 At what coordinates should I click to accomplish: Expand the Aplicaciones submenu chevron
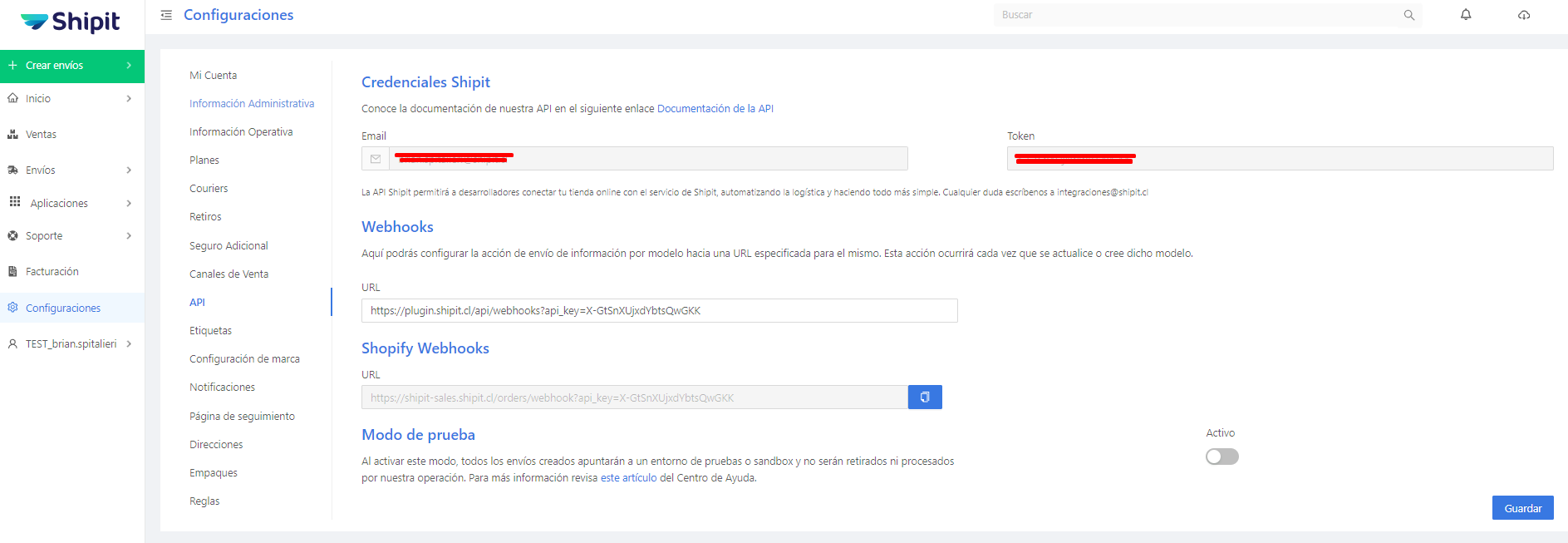129,203
